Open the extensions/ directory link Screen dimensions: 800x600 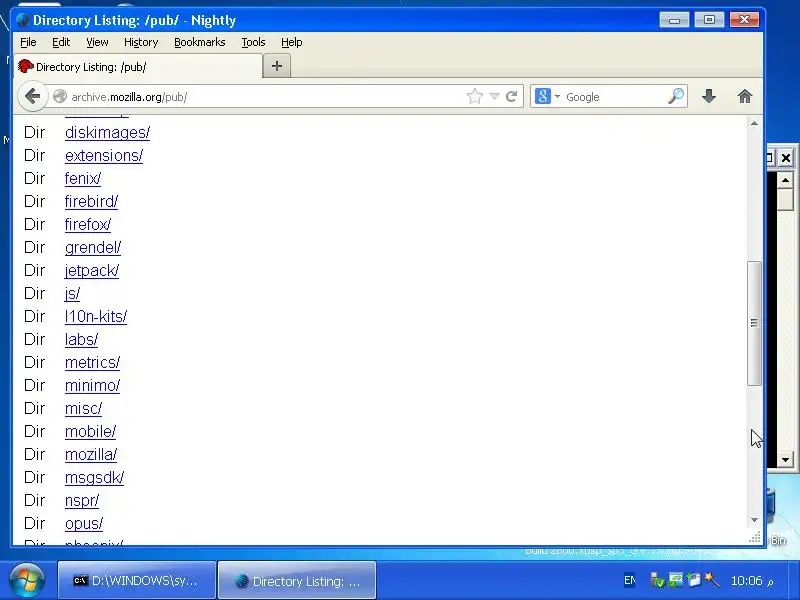(104, 156)
